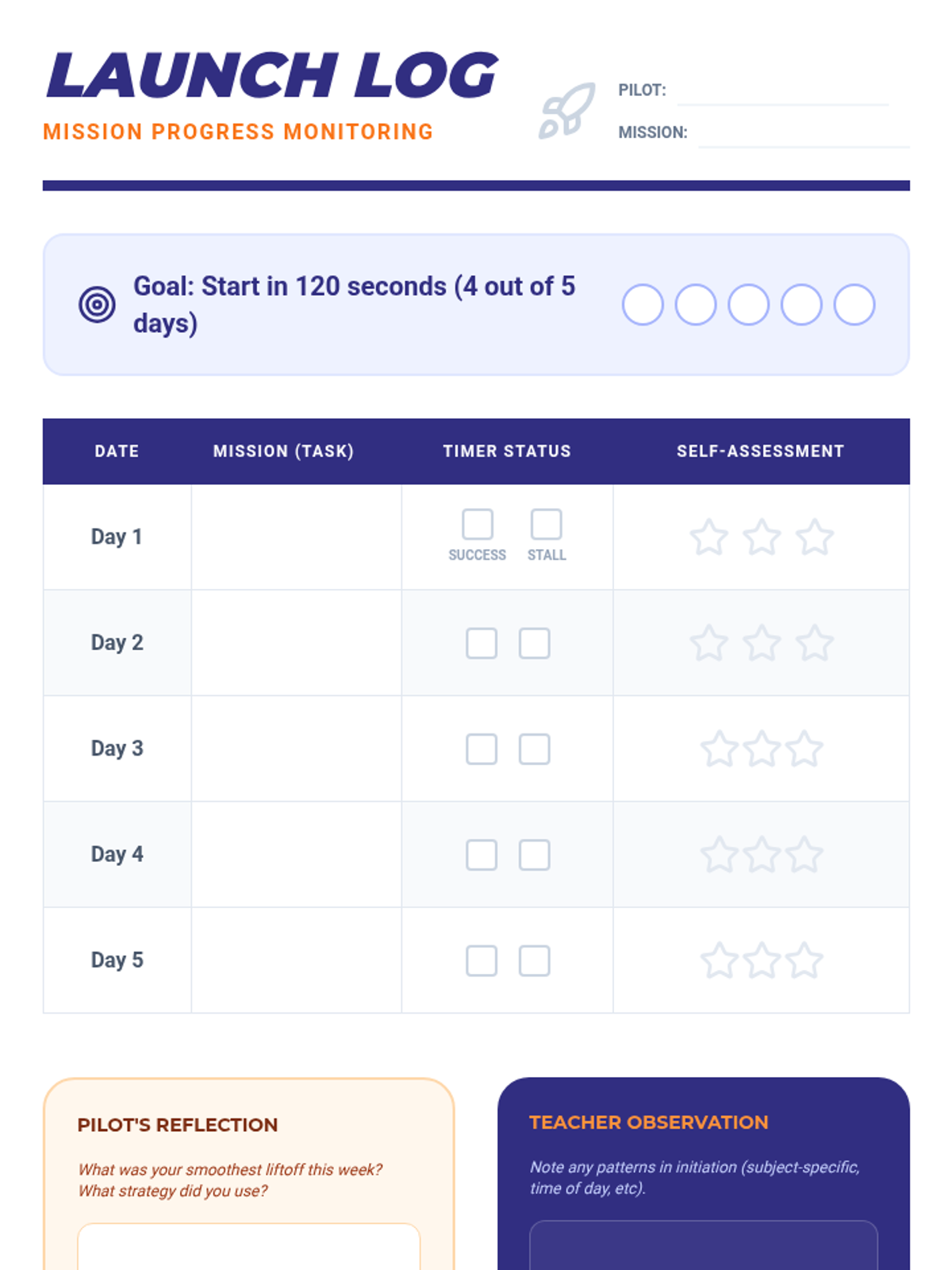
Task: Check the Success box for Day 1
Action: (x=478, y=525)
